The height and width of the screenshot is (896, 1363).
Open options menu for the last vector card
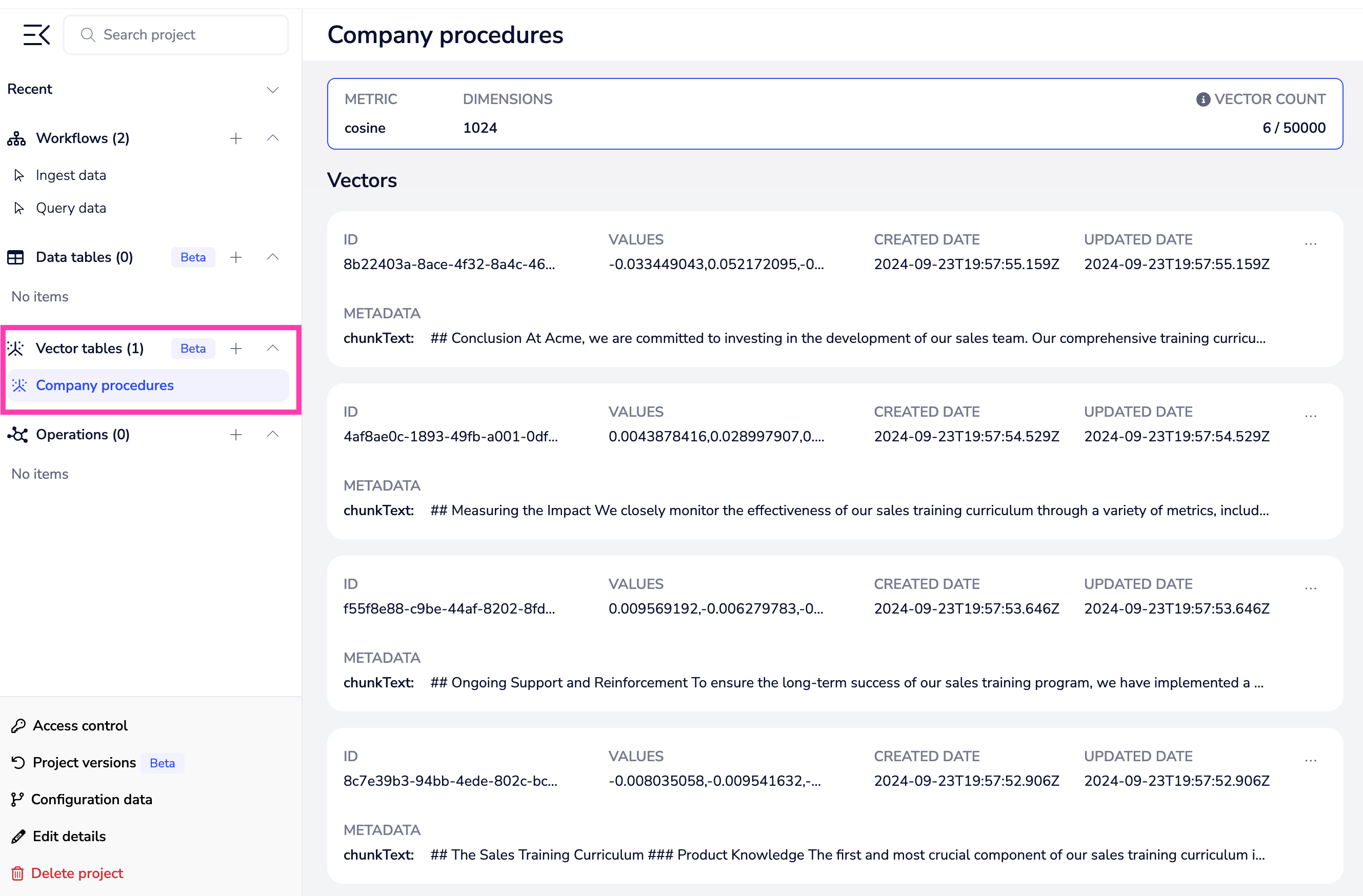[1311, 760]
